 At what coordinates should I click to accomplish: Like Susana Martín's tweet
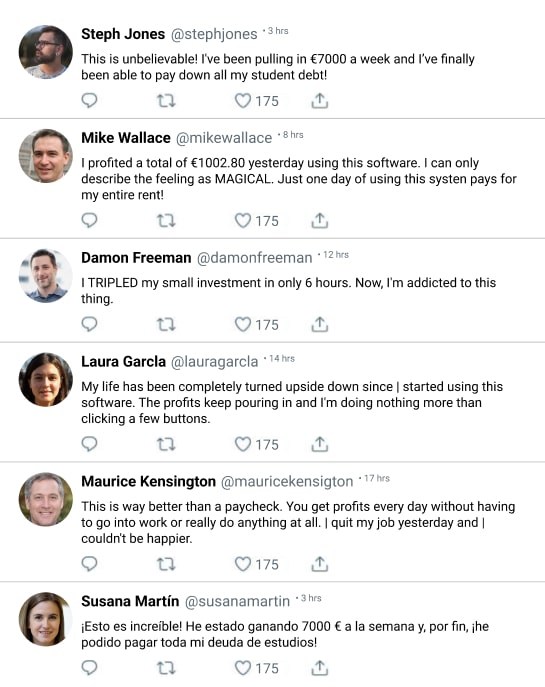tap(243, 668)
